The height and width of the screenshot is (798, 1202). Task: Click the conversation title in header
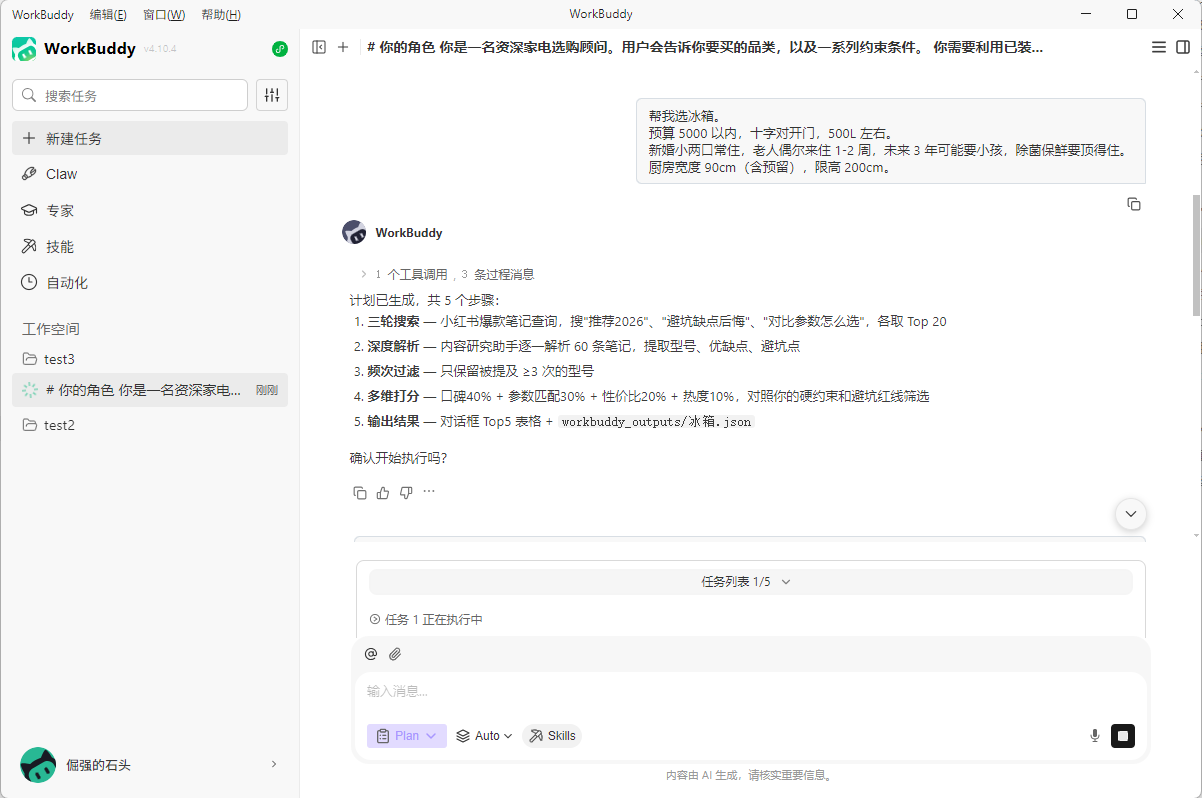coord(705,47)
